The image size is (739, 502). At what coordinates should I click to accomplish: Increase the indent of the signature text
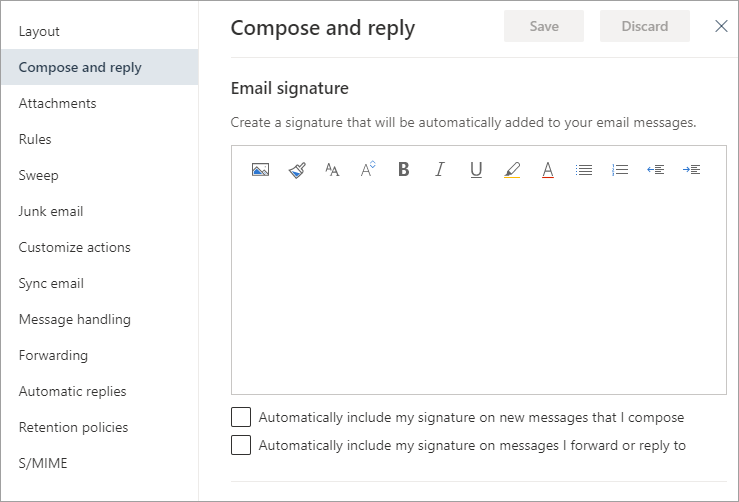point(691,170)
